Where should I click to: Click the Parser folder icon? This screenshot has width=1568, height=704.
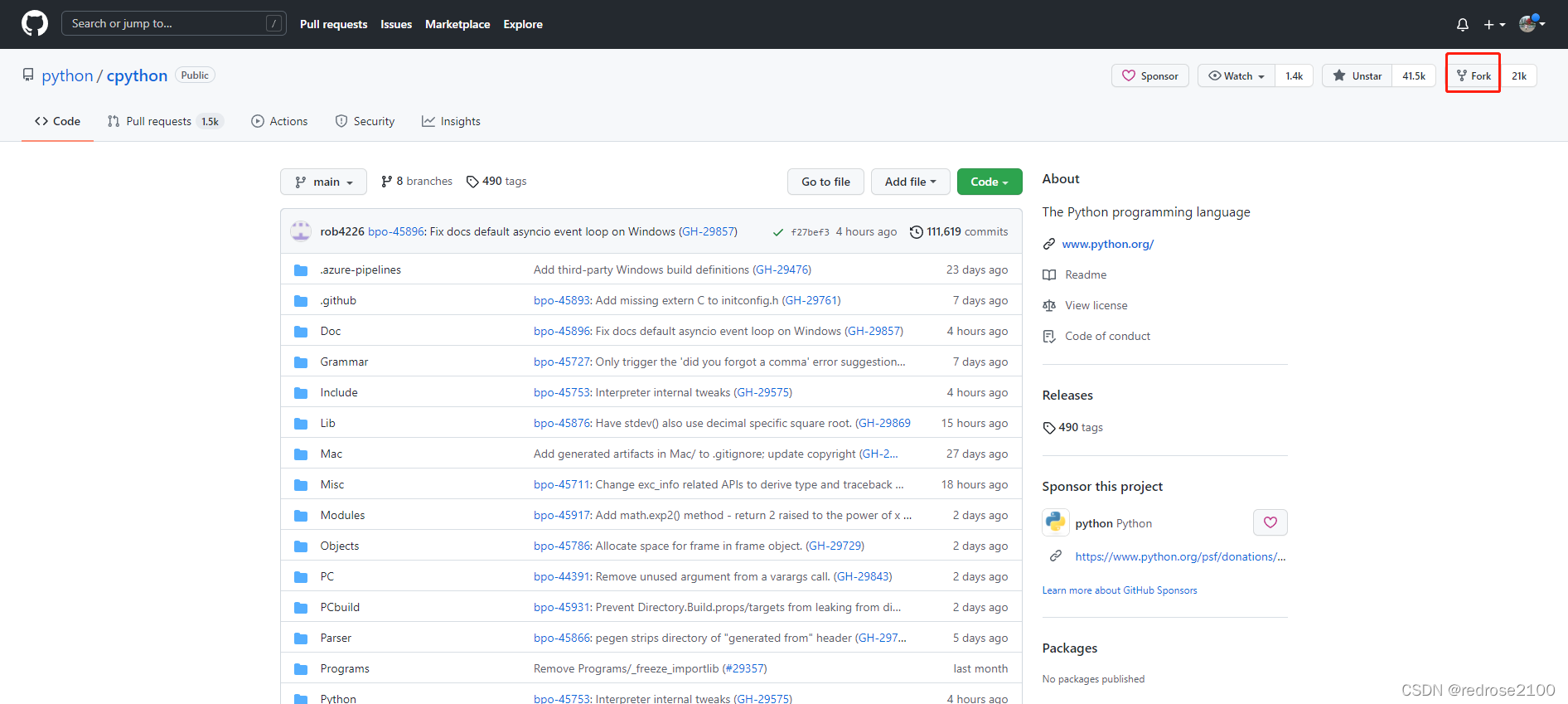click(301, 638)
